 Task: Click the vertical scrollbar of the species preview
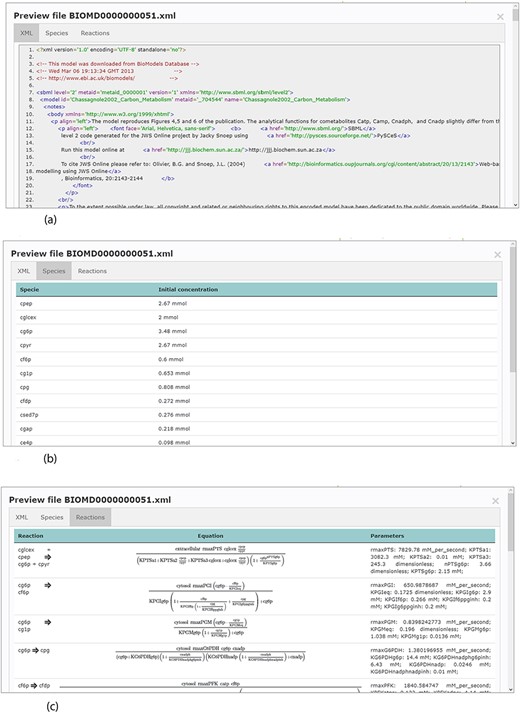(x=513, y=309)
